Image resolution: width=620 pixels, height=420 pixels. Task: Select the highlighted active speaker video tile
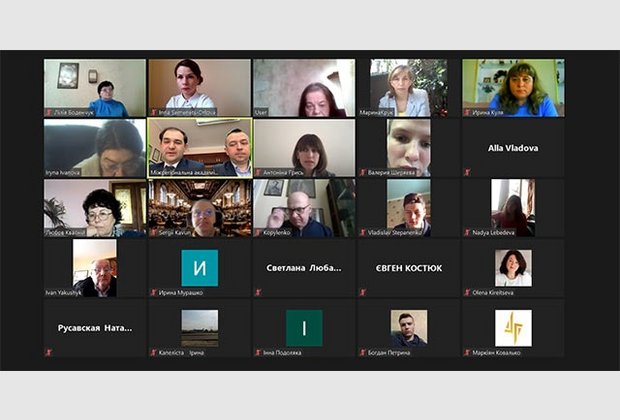(200, 148)
